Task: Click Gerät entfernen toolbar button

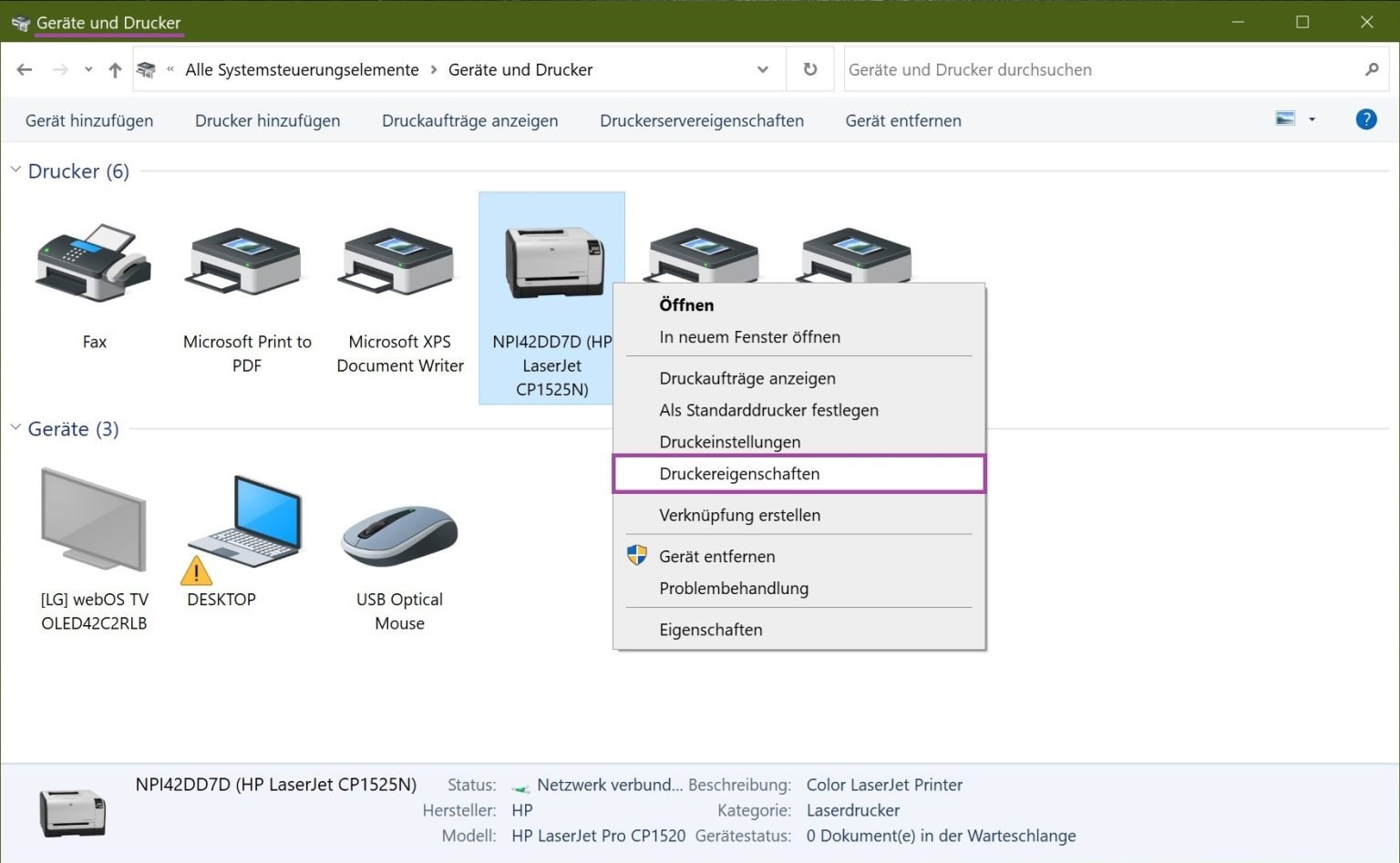Action: coord(902,119)
